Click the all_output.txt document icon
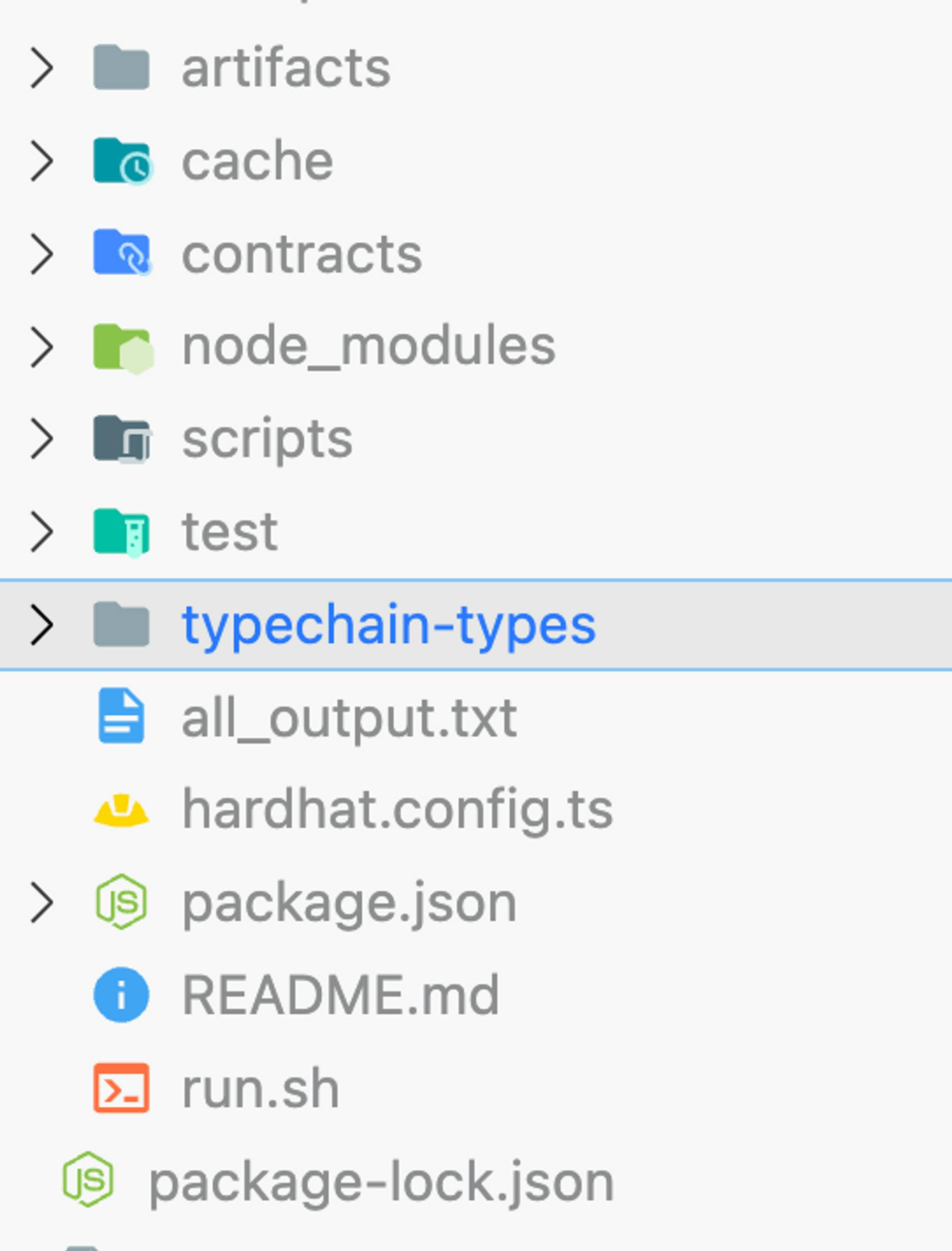 coord(121,716)
